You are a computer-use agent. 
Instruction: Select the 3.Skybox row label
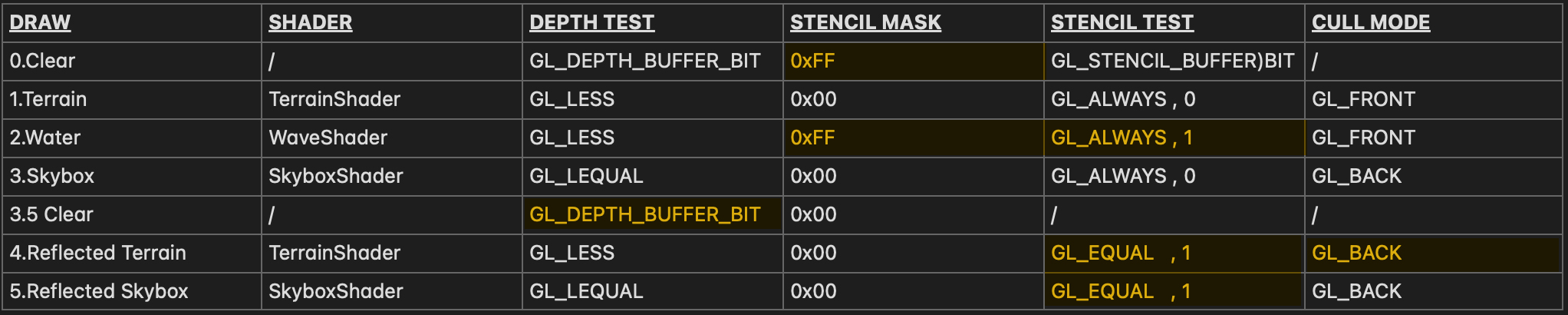click(x=51, y=176)
